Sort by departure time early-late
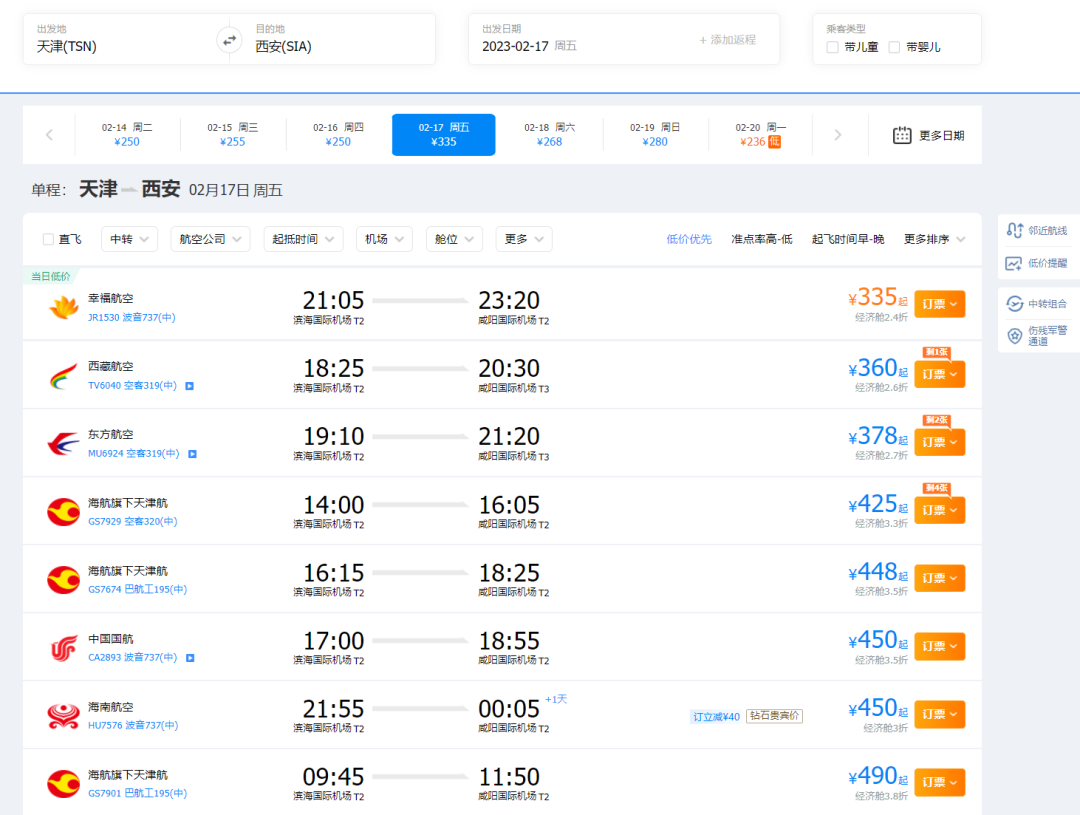 pyautogui.click(x=848, y=239)
